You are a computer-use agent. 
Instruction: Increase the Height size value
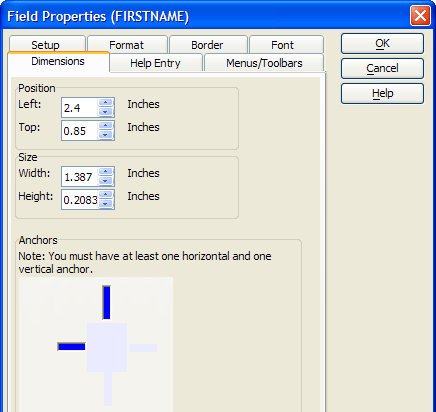click(106, 195)
